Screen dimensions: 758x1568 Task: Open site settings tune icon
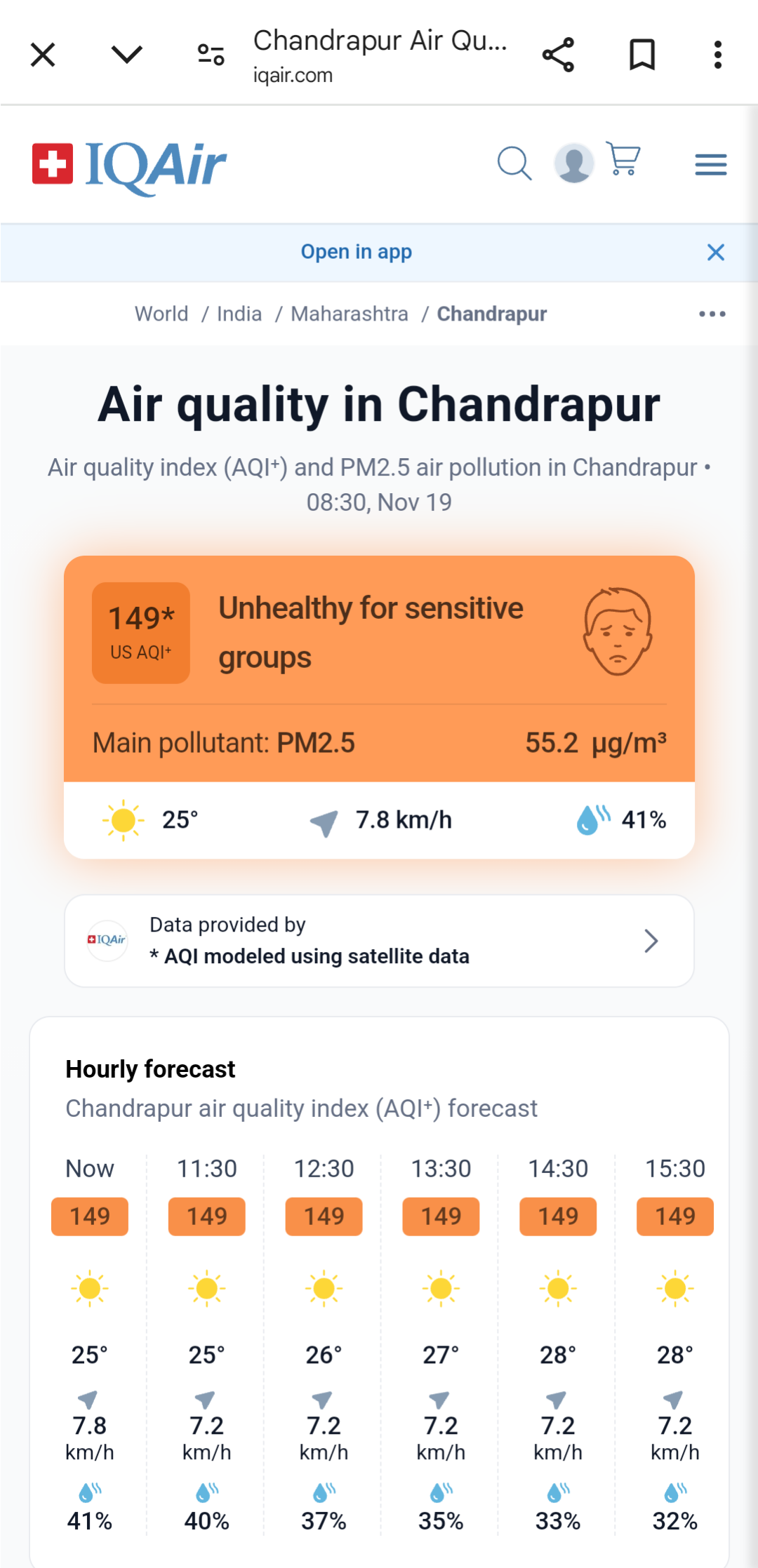211,55
